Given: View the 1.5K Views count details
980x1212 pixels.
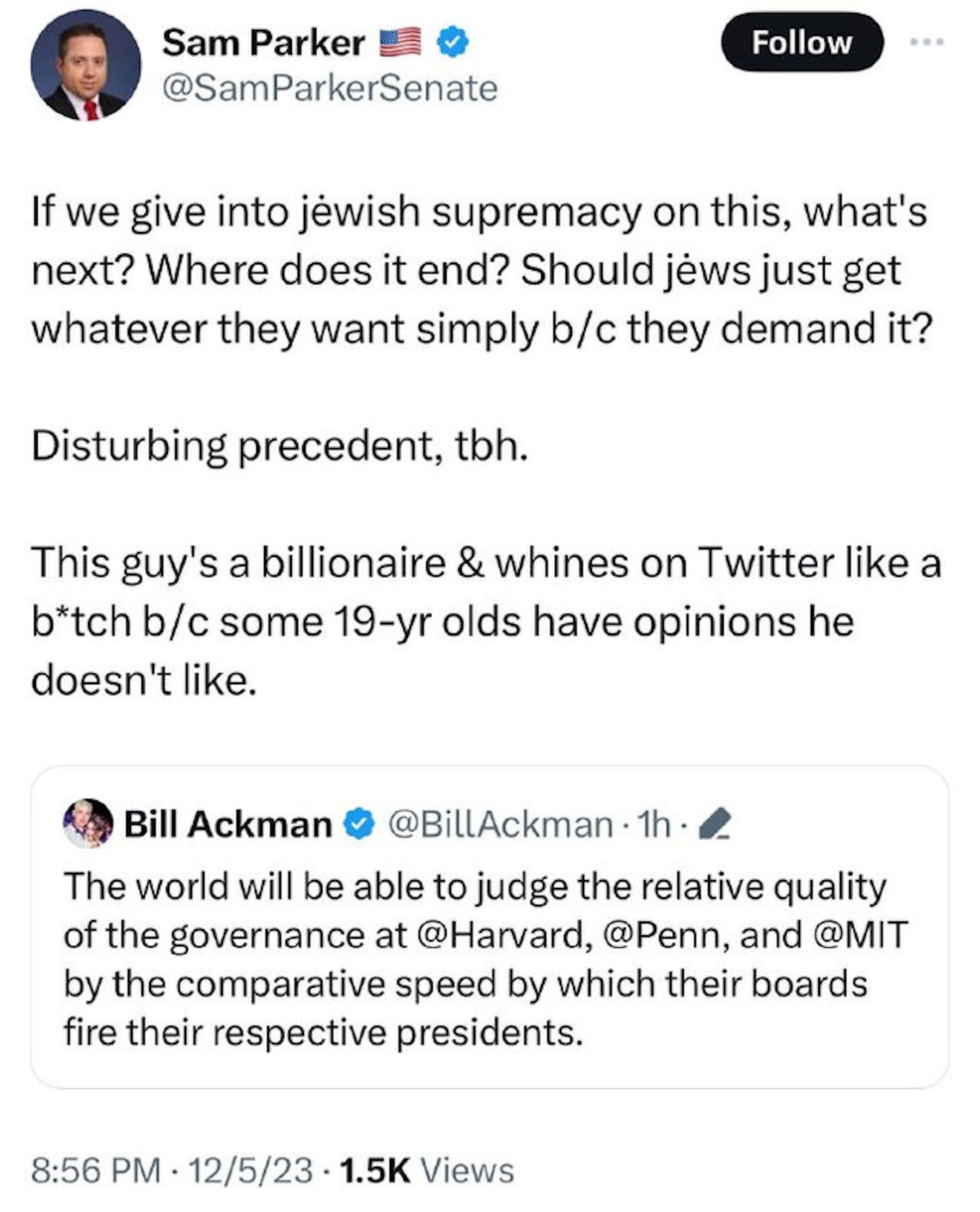Looking at the screenshot, I should [427, 1170].
